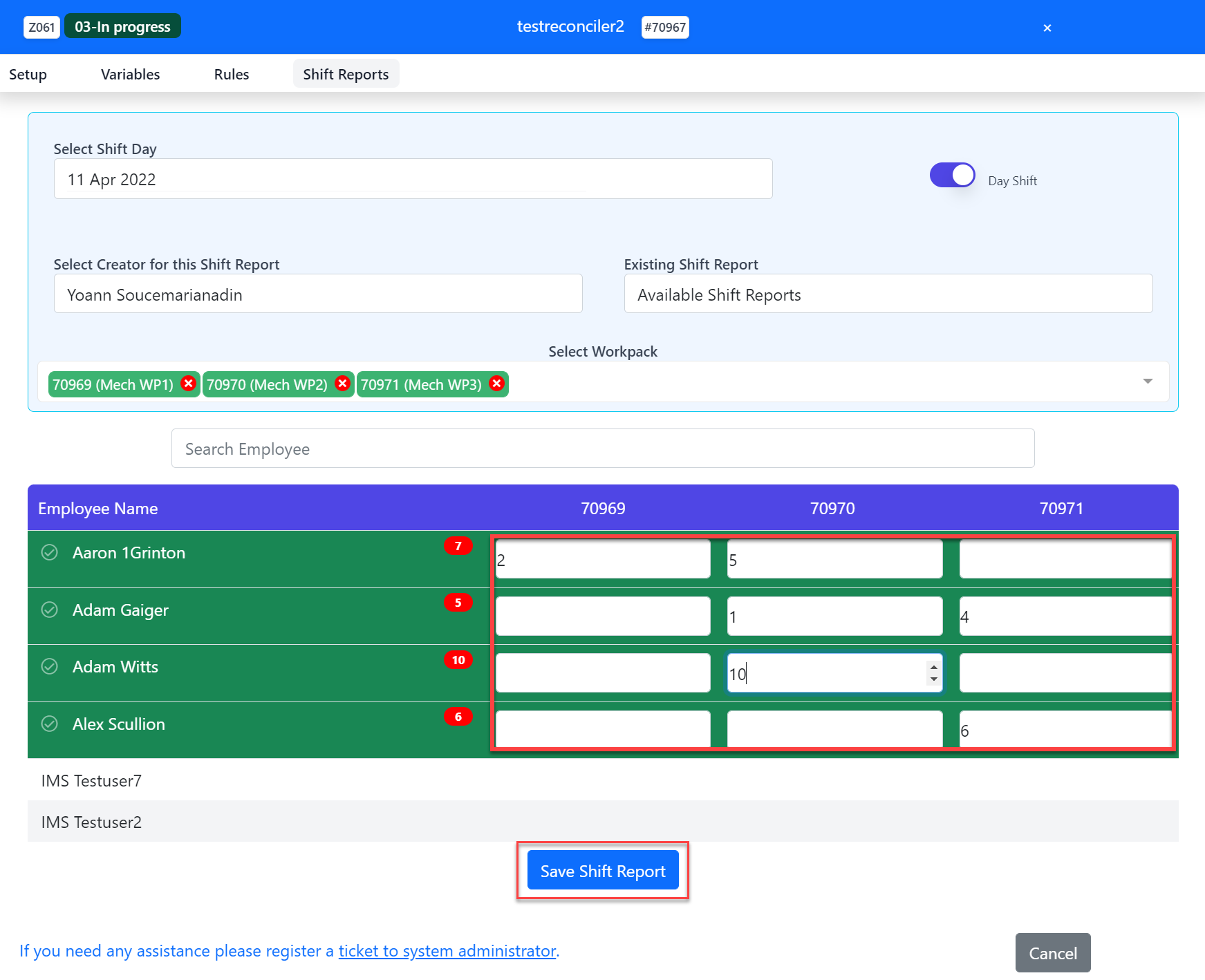Select the IMS Testuser7 row
The width and height of the screenshot is (1205, 980).
tap(603, 780)
